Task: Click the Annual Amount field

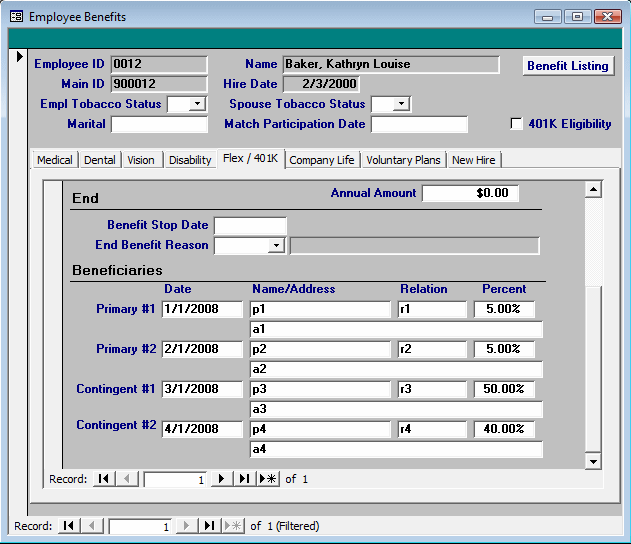Action: click(x=470, y=193)
